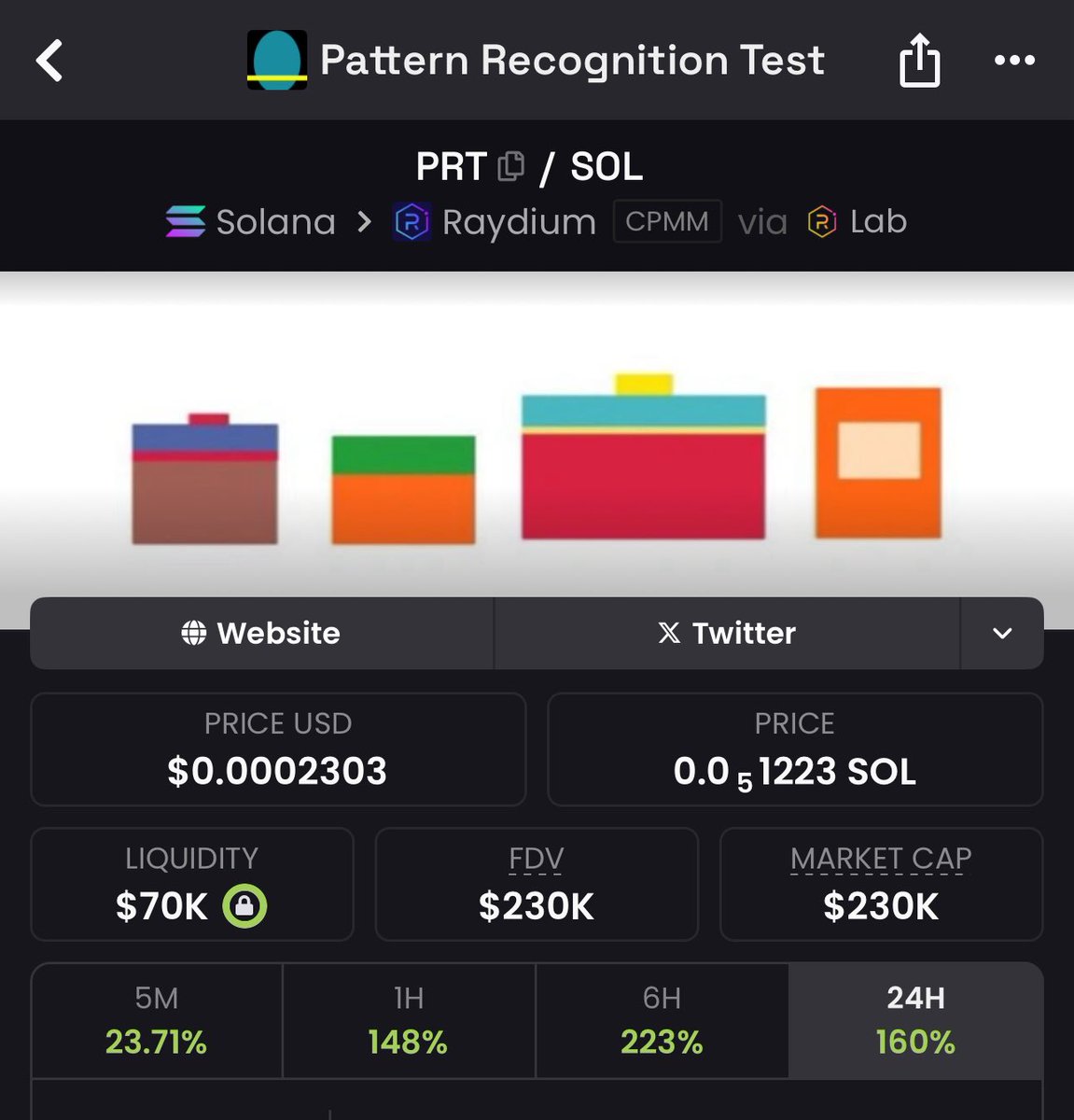
Task: Tap the MARKET CAP label
Action: click(x=881, y=859)
